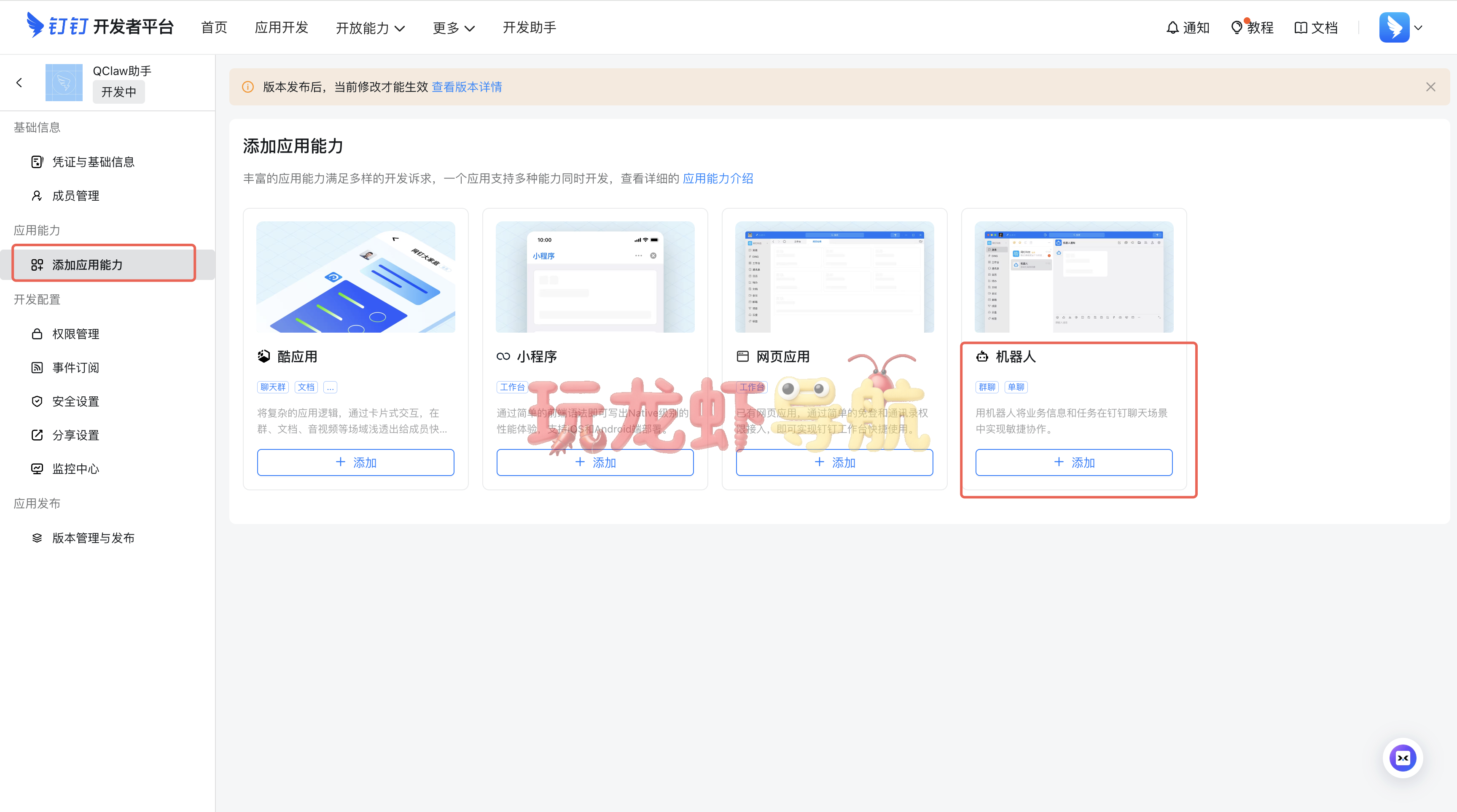Open 开发助手 in top navigation

point(530,27)
